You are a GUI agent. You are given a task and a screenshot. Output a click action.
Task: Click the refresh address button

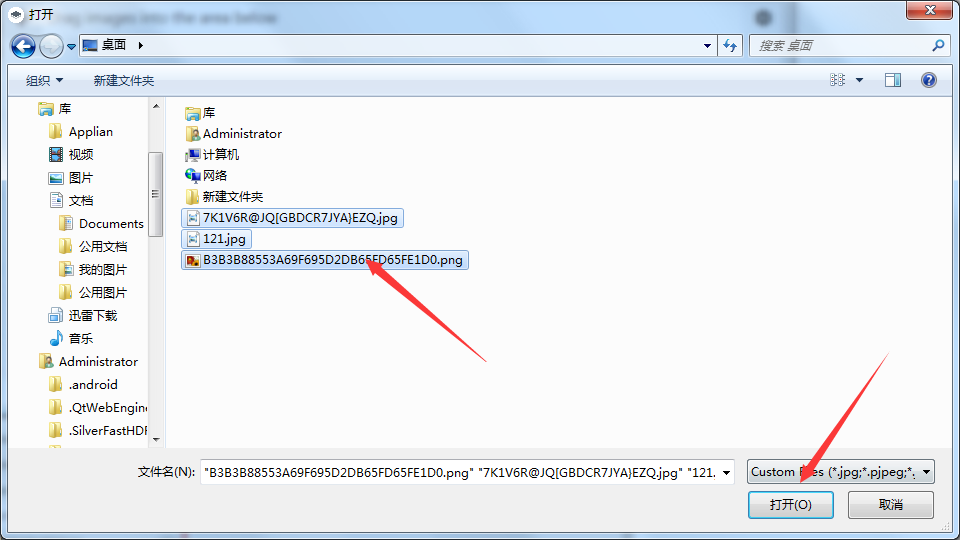730,46
